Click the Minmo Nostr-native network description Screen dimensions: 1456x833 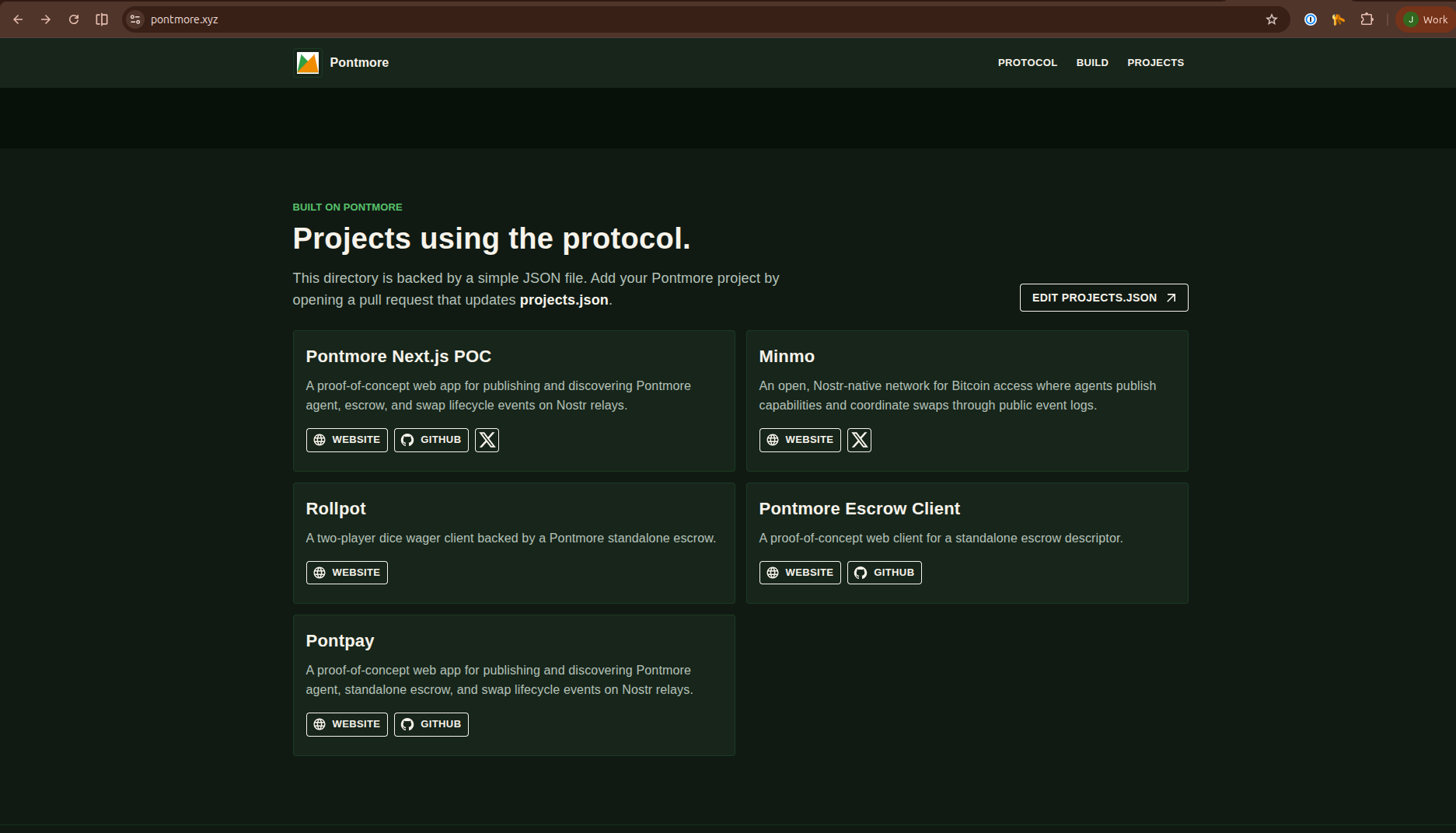[958, 396]
